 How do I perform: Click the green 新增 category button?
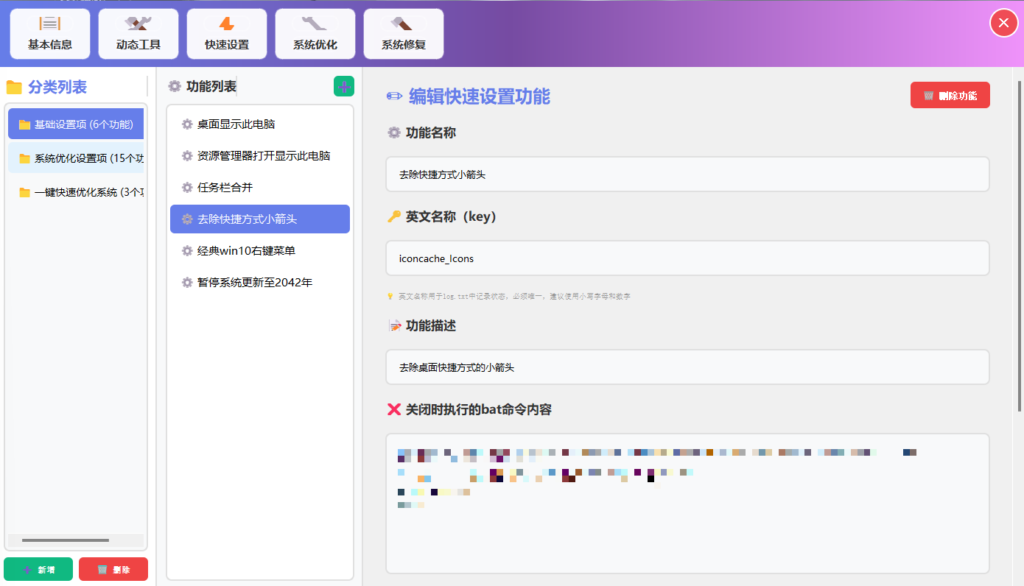38,569
